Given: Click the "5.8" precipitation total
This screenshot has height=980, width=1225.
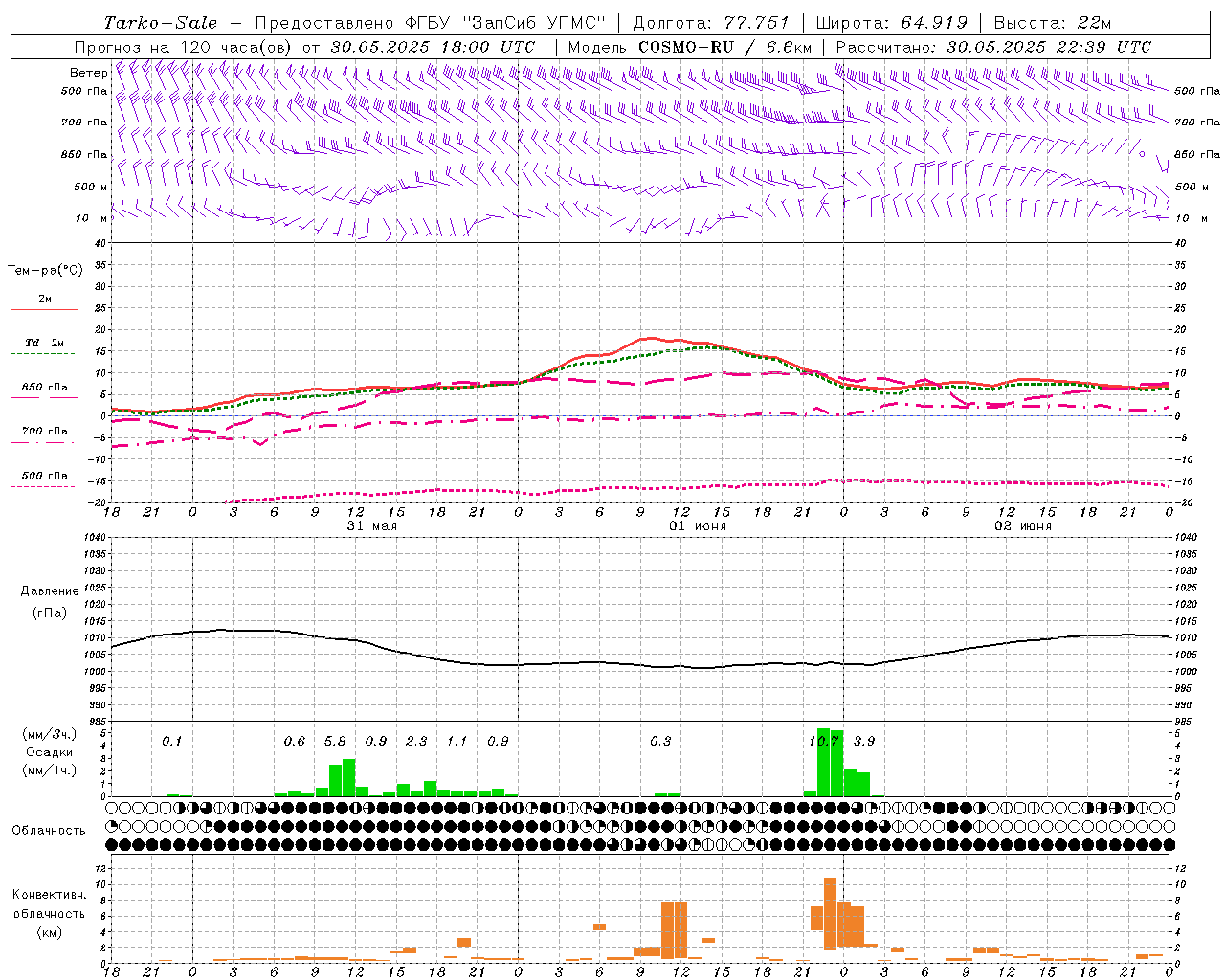Looking at the screenshot, I should pyautogui.click(x=335, y=741).
